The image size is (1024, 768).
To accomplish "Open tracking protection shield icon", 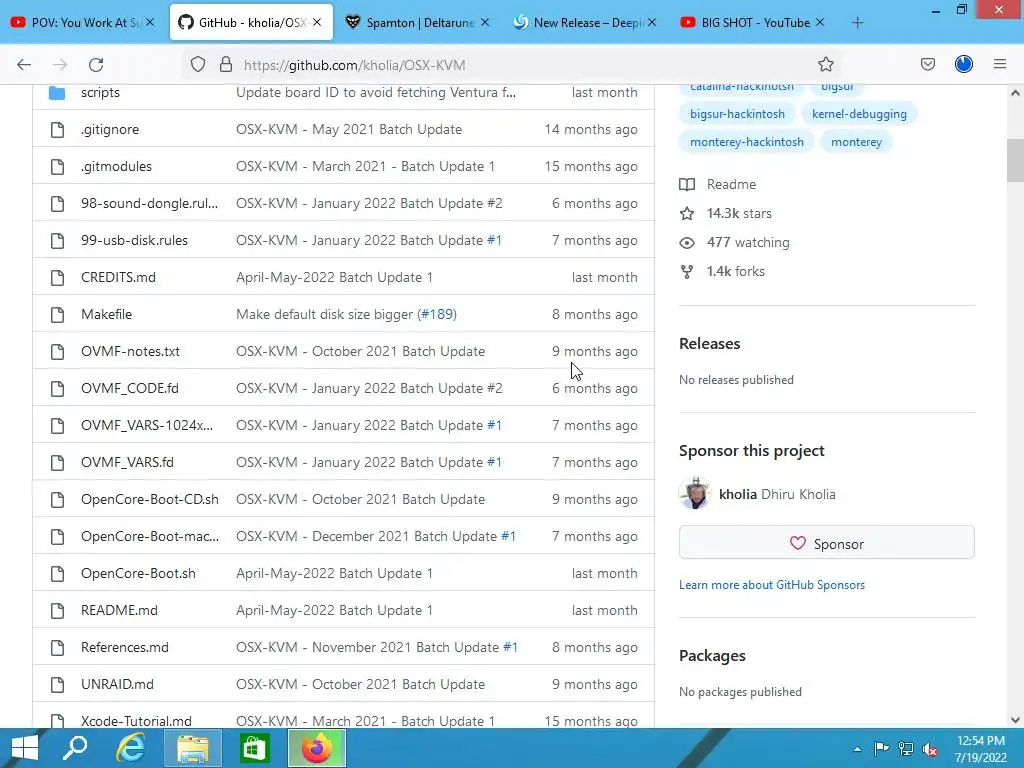I will [198, 65].
